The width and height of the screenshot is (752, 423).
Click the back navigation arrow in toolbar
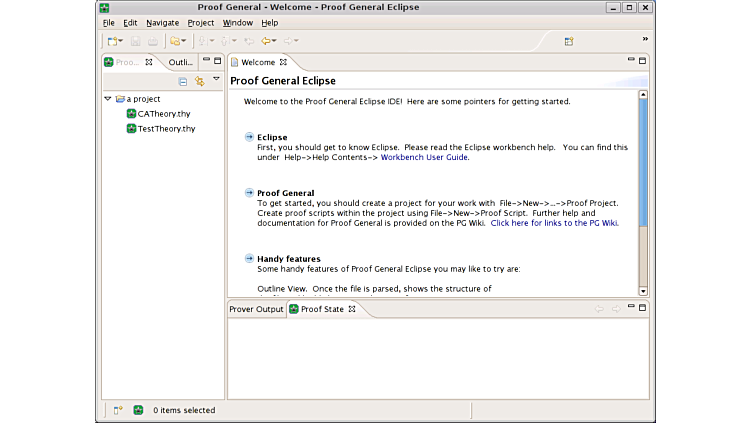click(x=266, y=41)
